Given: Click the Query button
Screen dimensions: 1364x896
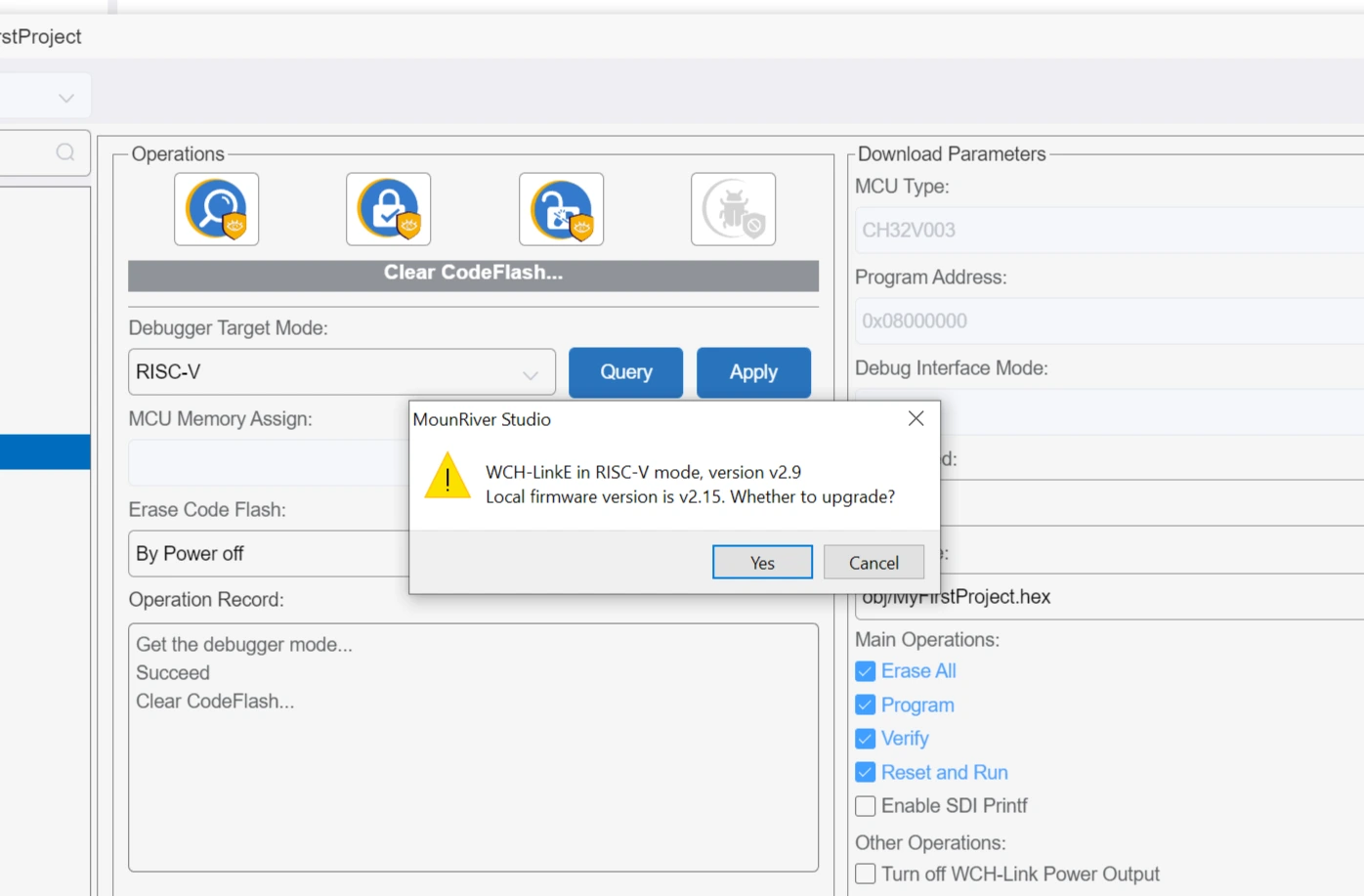Looking at the screenshot, I should 625,372.
